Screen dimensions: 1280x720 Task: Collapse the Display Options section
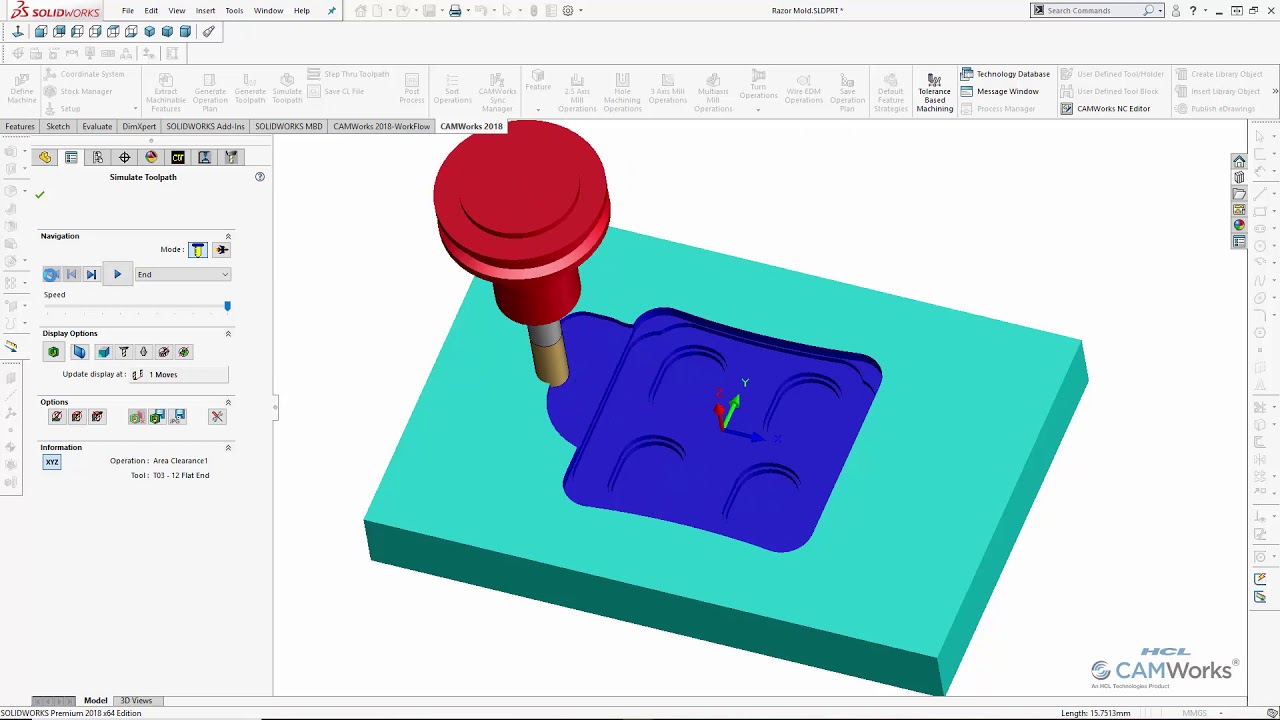(228, 333)
